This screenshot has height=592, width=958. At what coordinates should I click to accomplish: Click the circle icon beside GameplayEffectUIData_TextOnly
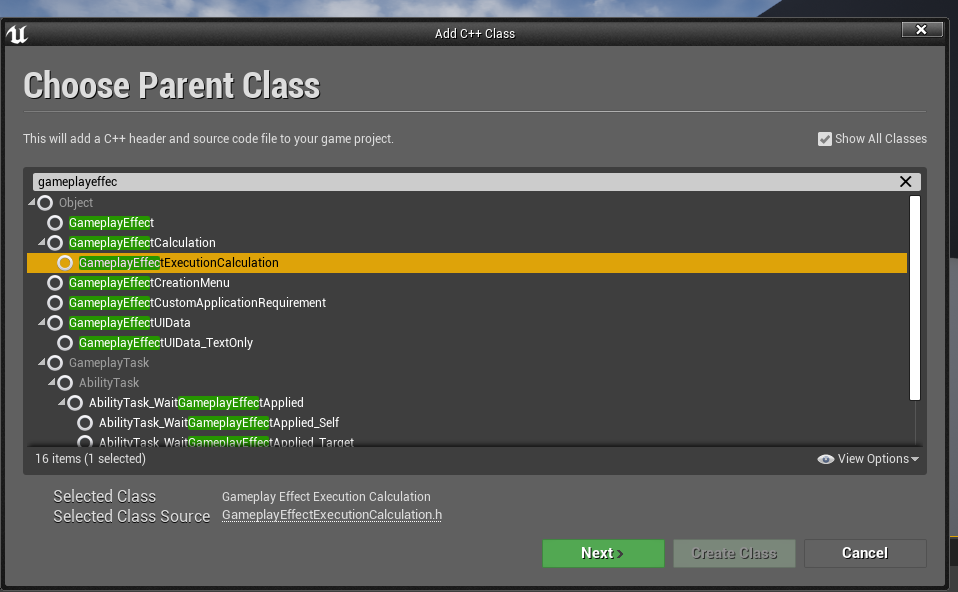tap(65, 343)
